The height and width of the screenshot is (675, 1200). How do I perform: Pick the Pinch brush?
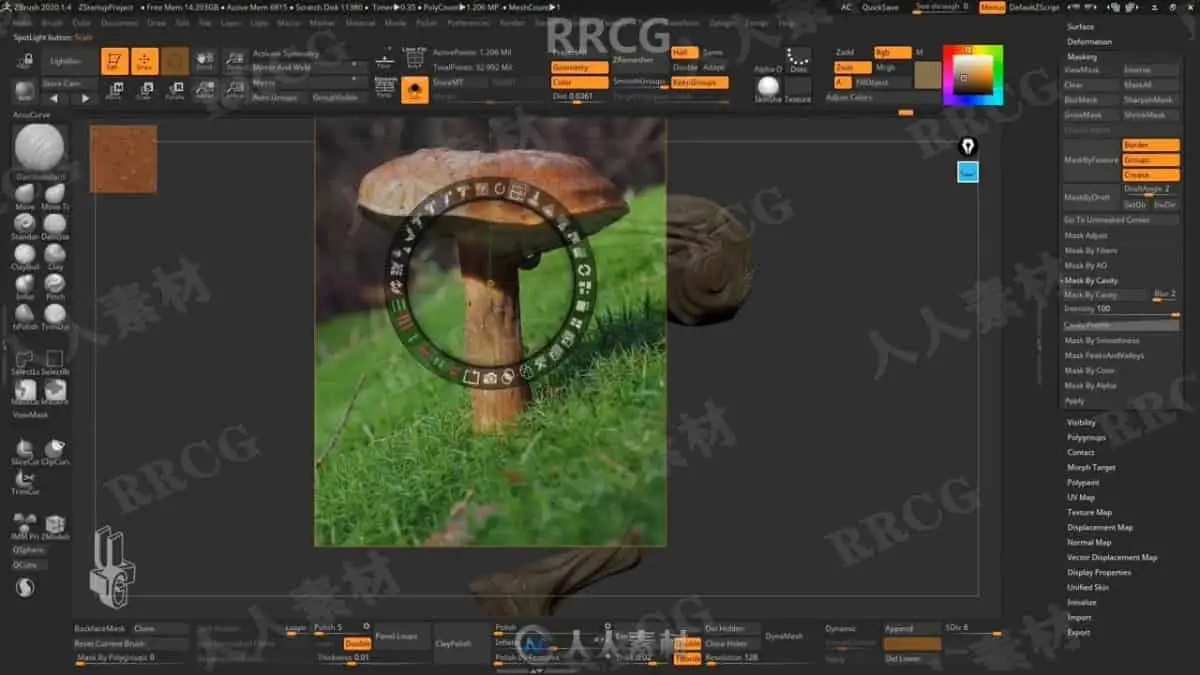(x=55, y=284)
